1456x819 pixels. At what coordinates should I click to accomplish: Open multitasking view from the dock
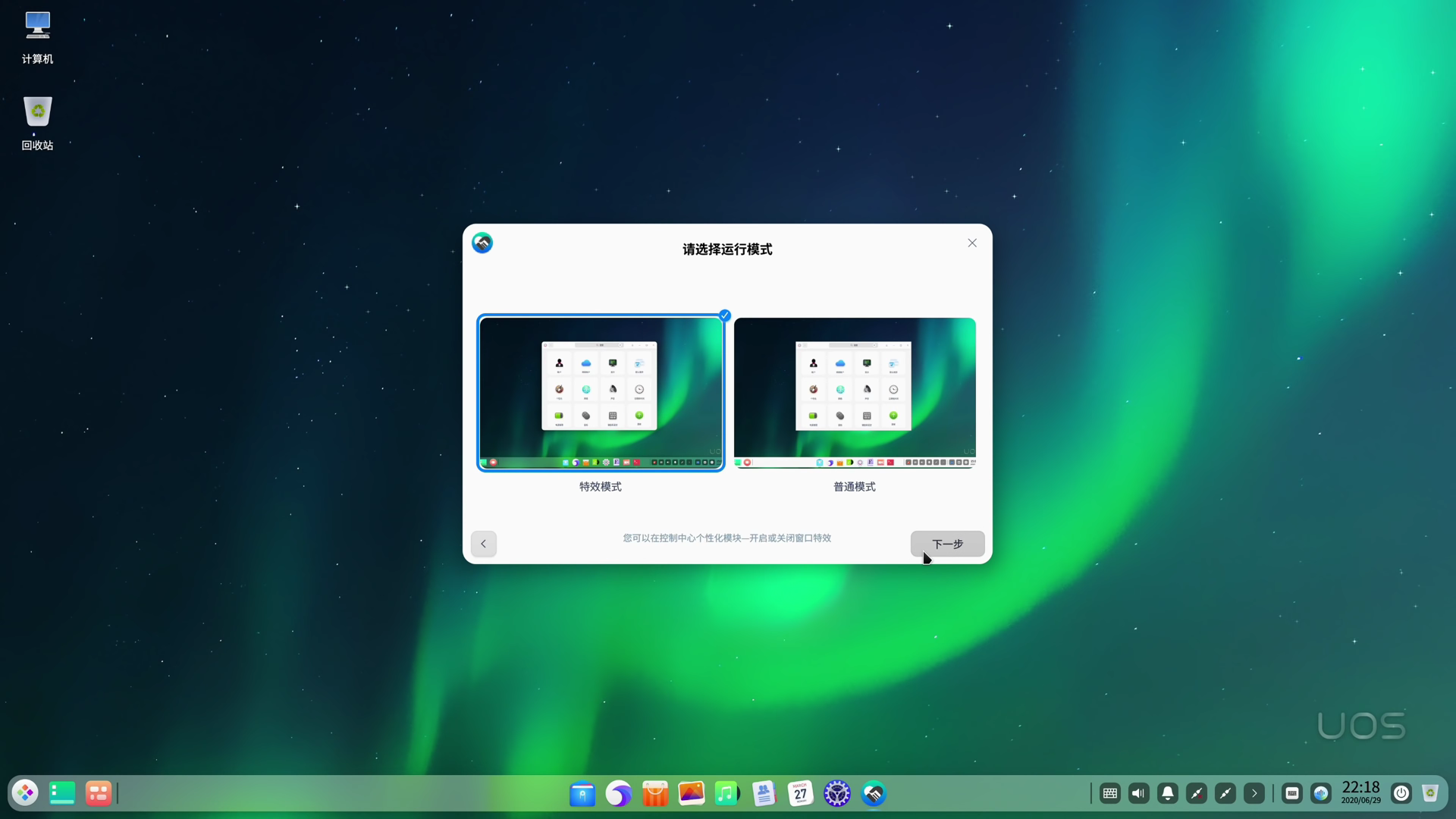98,793
